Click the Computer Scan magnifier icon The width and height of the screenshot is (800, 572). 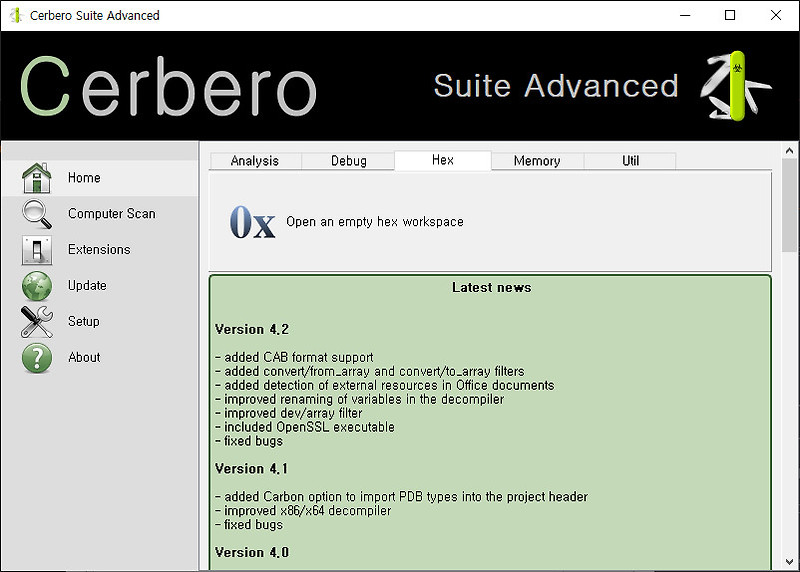pyautogui.click(x=37, y=214)
